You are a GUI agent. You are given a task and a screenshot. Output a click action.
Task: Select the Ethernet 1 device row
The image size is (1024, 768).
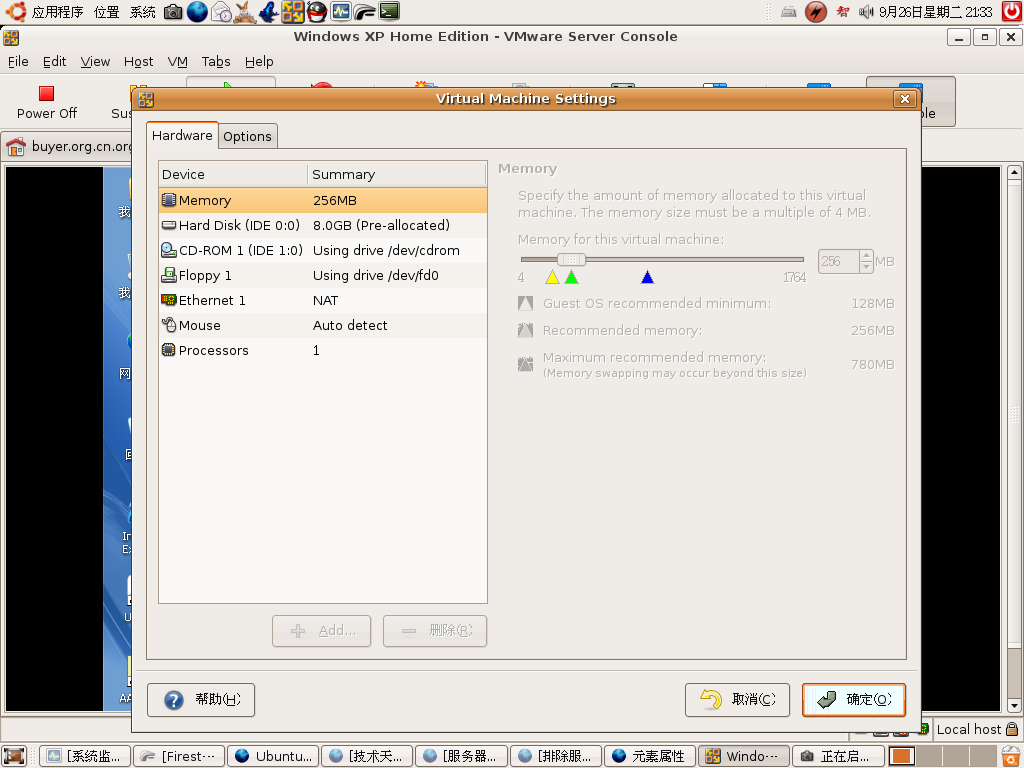point(323,300)
